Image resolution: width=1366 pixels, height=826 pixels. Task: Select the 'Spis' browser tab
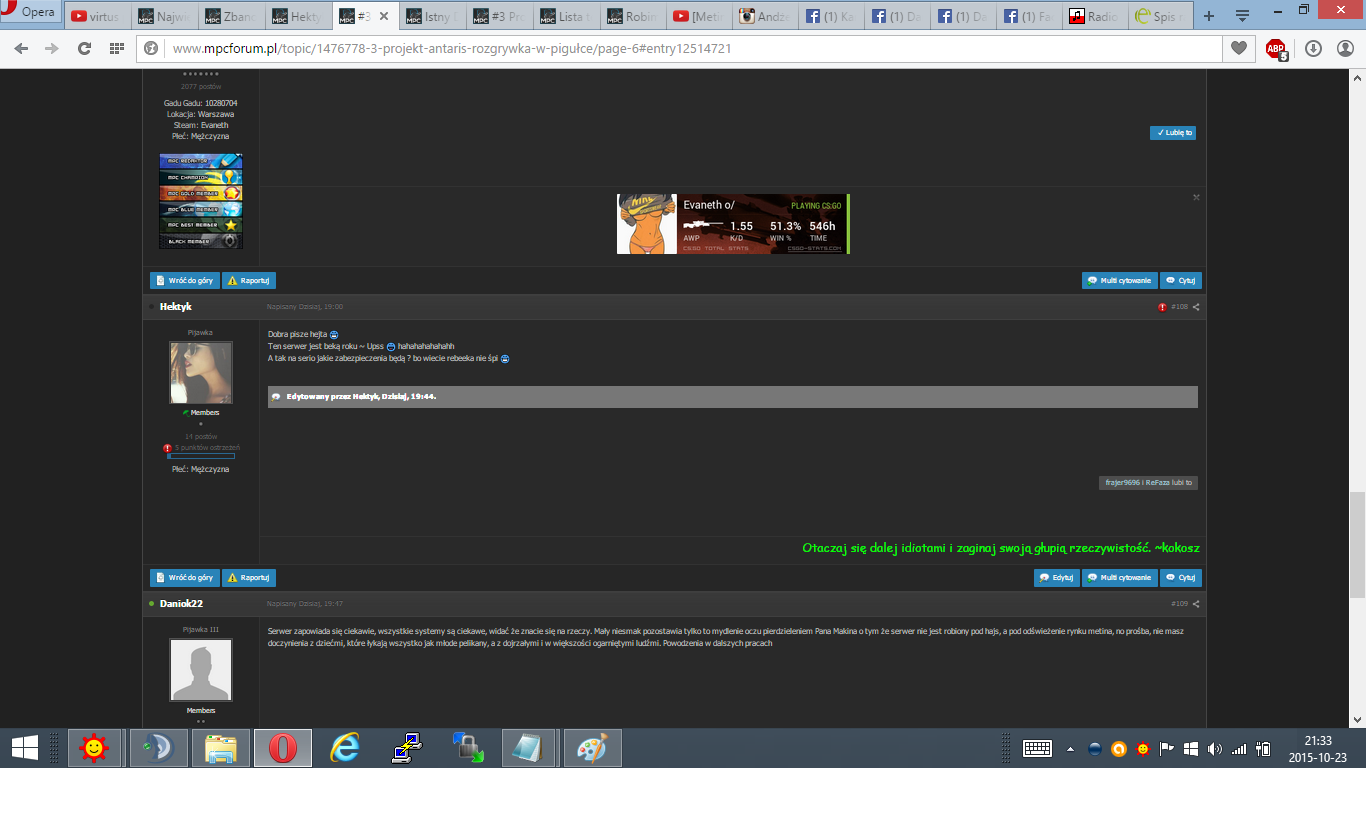pos(1161,16)
